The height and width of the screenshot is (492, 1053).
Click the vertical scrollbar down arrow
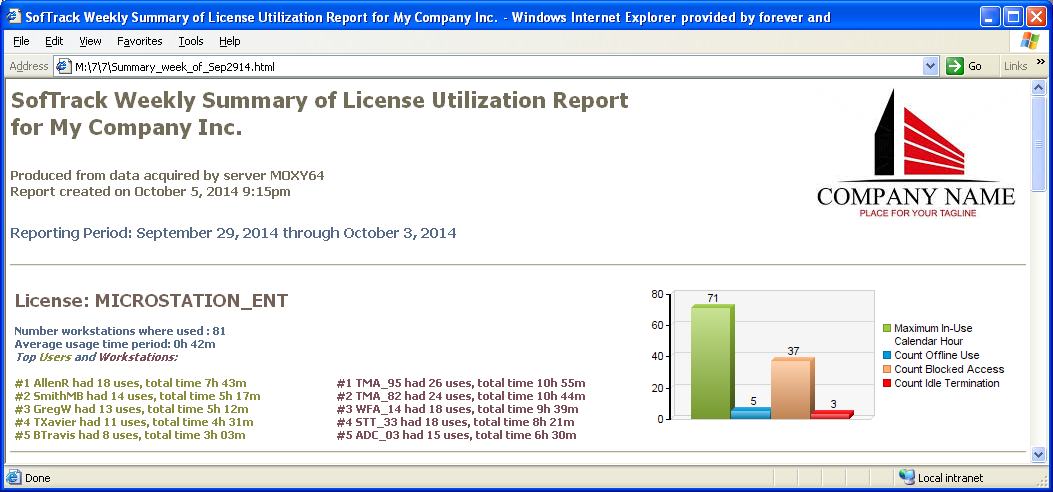pos(1038,455)
